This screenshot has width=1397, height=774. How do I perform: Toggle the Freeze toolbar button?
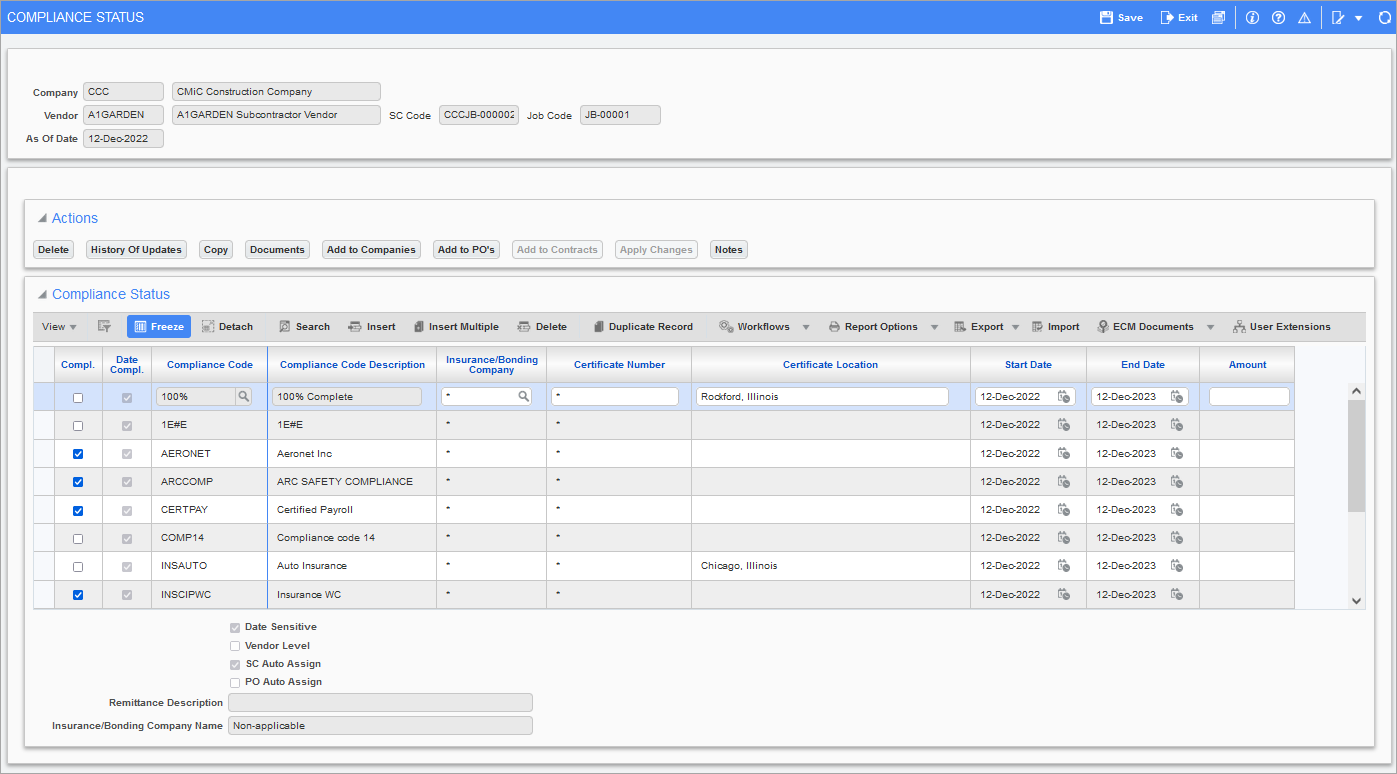159,326
